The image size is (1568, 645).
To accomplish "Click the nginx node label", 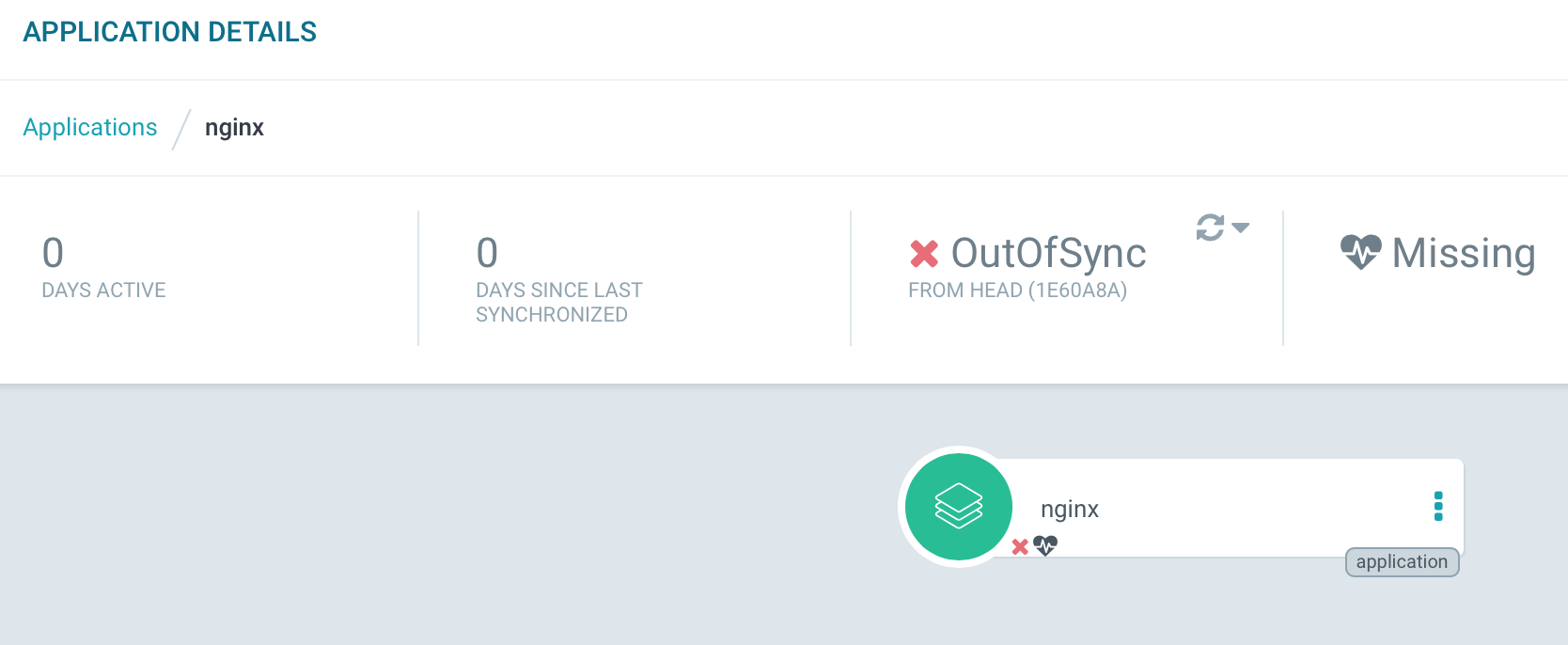I will pyautogui.click(x=1070, y=509).
